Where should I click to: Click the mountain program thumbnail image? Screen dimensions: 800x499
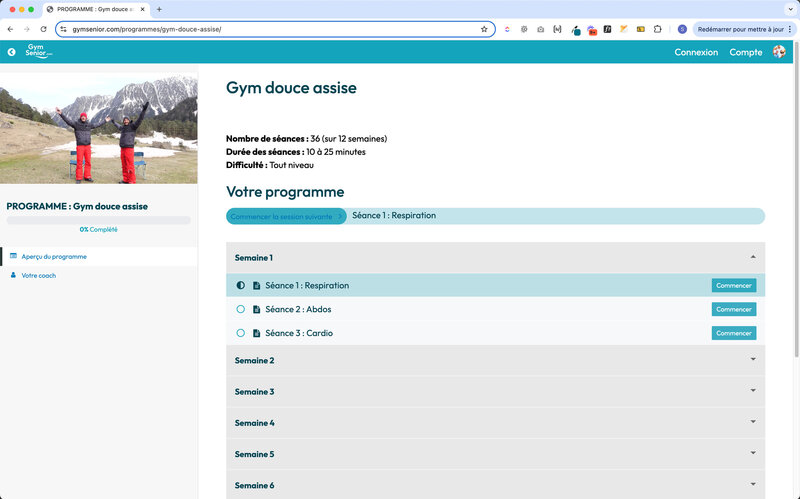tap(98, 128)
